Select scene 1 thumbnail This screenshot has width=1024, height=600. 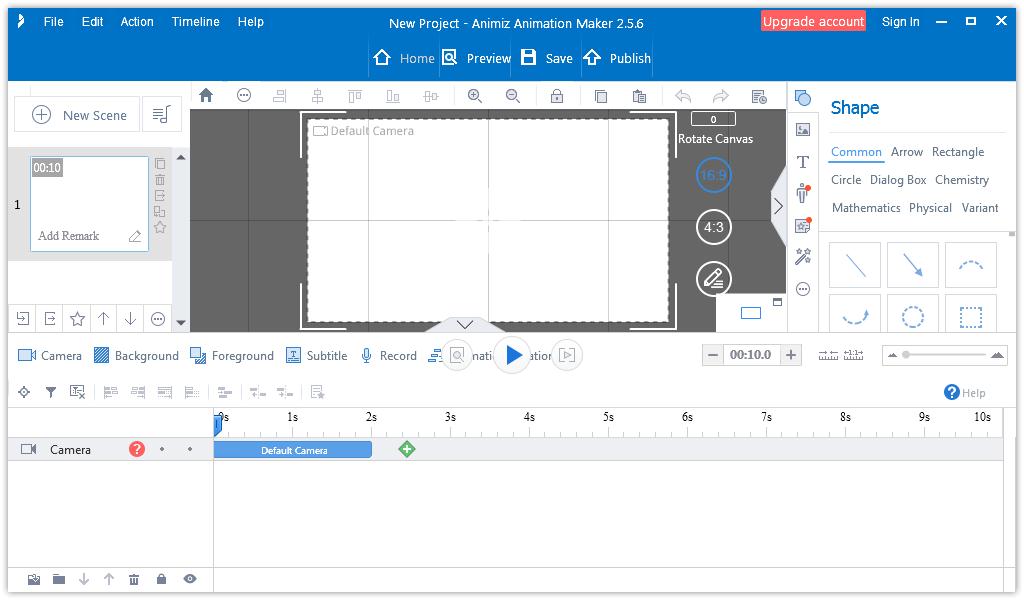coord(89,204)
